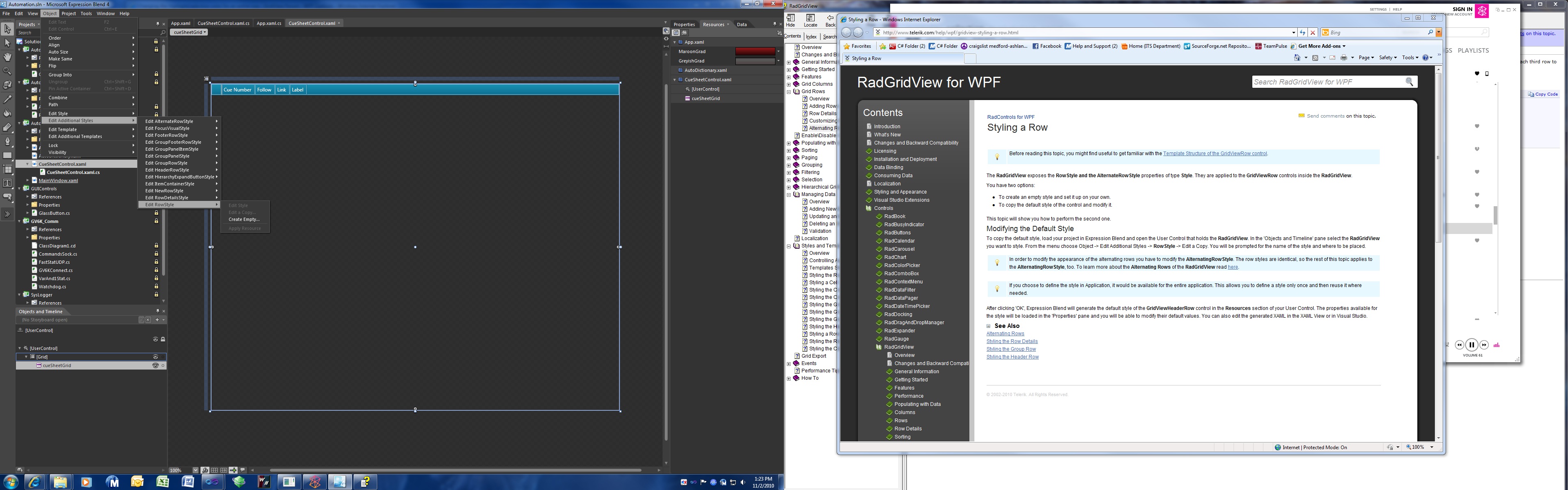Open the Assets chevron button
The image size is (1568, 490).
tap(7, 214)
